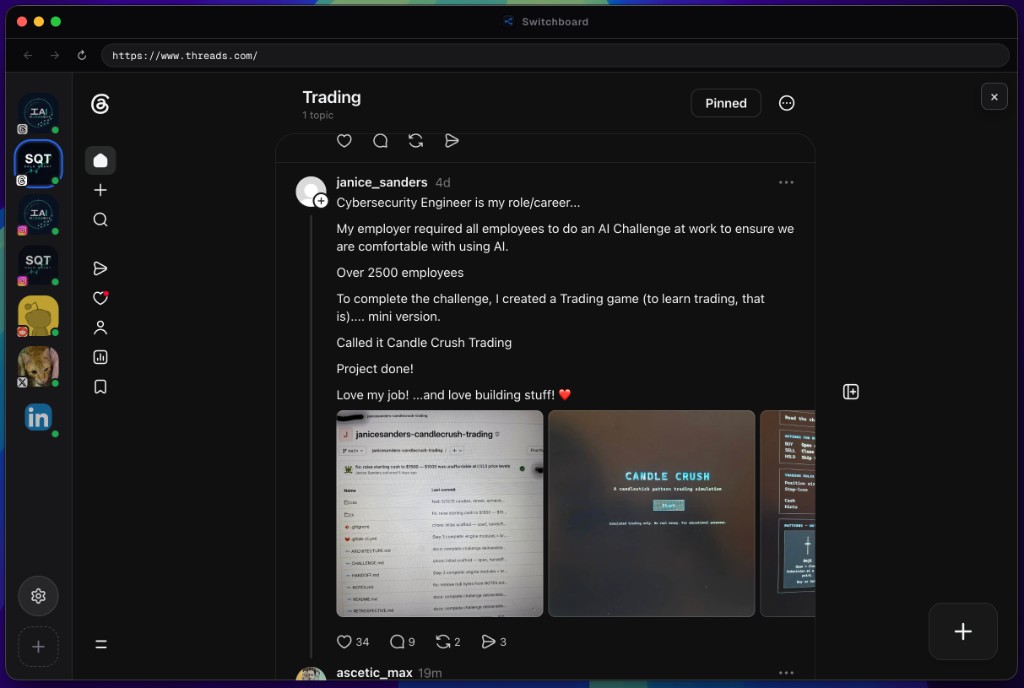Open the CANDLE CRUSH title screen image

click(651, 513)
